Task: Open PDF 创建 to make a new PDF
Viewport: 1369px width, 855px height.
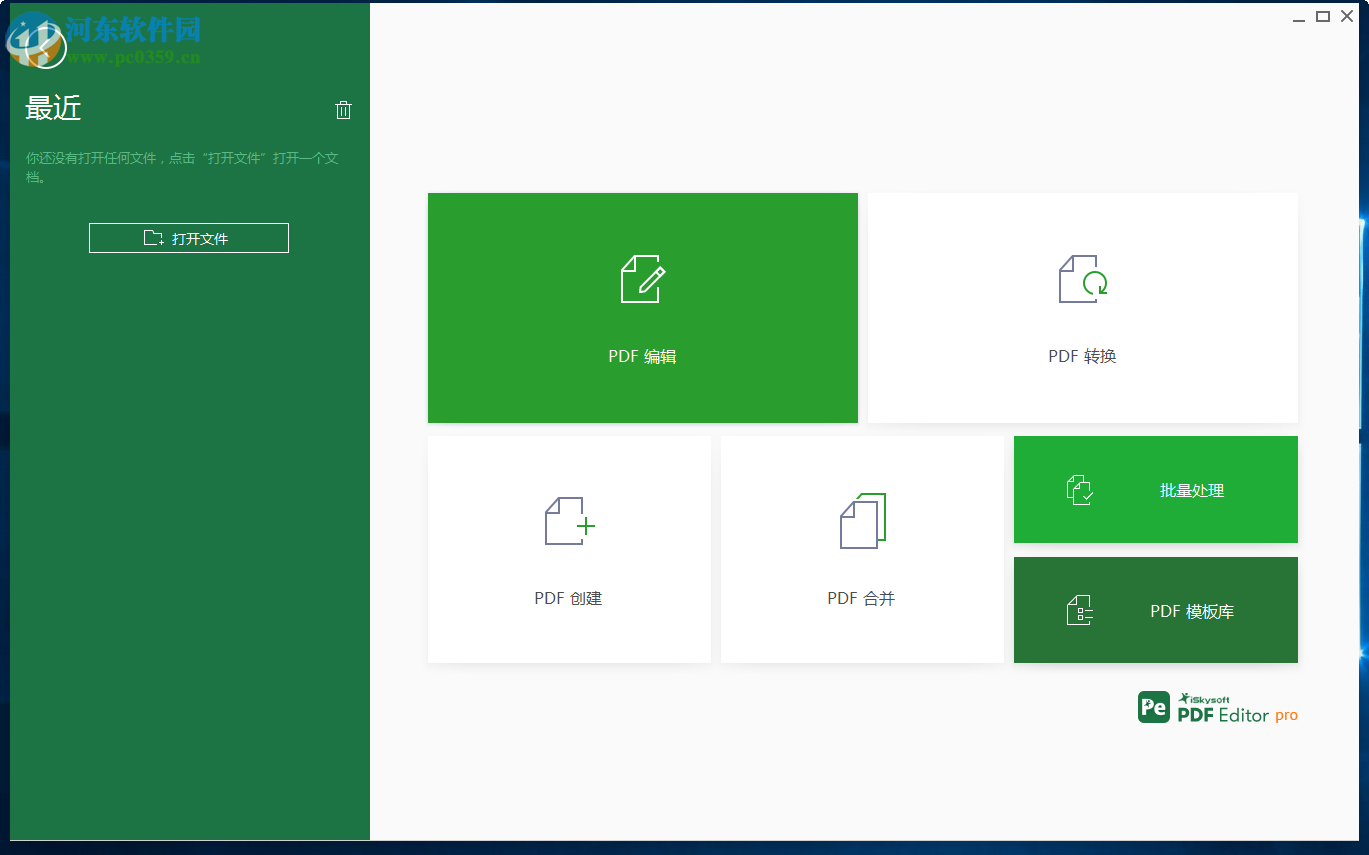Action: (567, 549)
